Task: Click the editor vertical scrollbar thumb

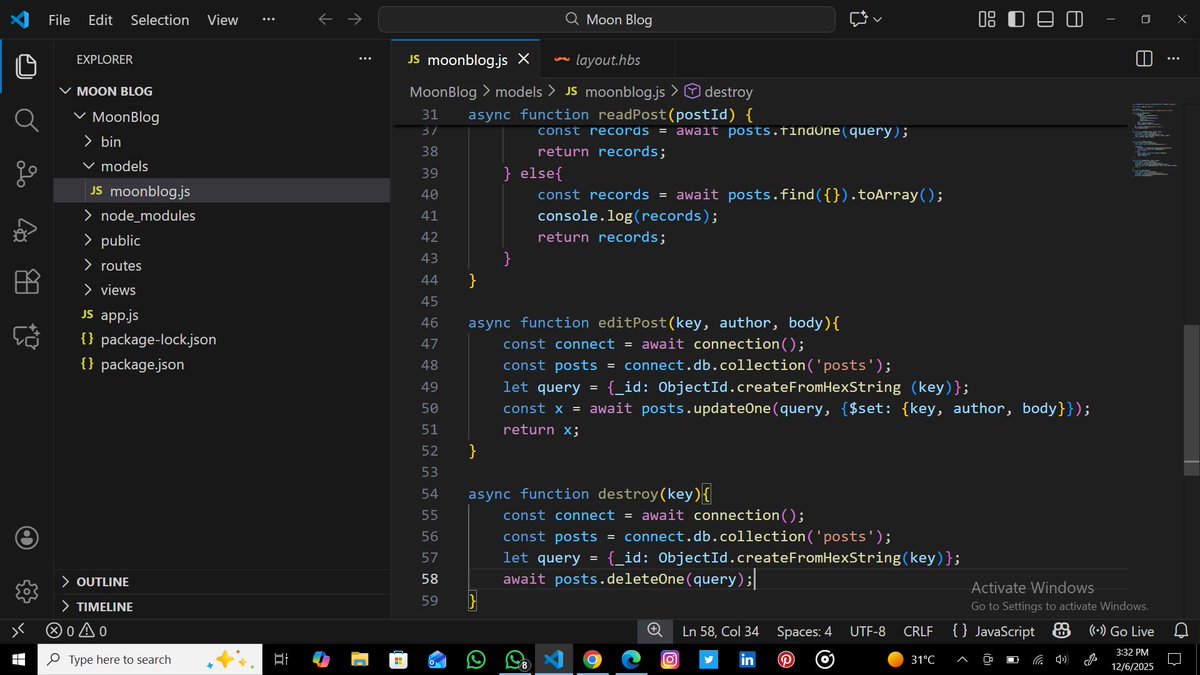Action: tap(1191, 400)
